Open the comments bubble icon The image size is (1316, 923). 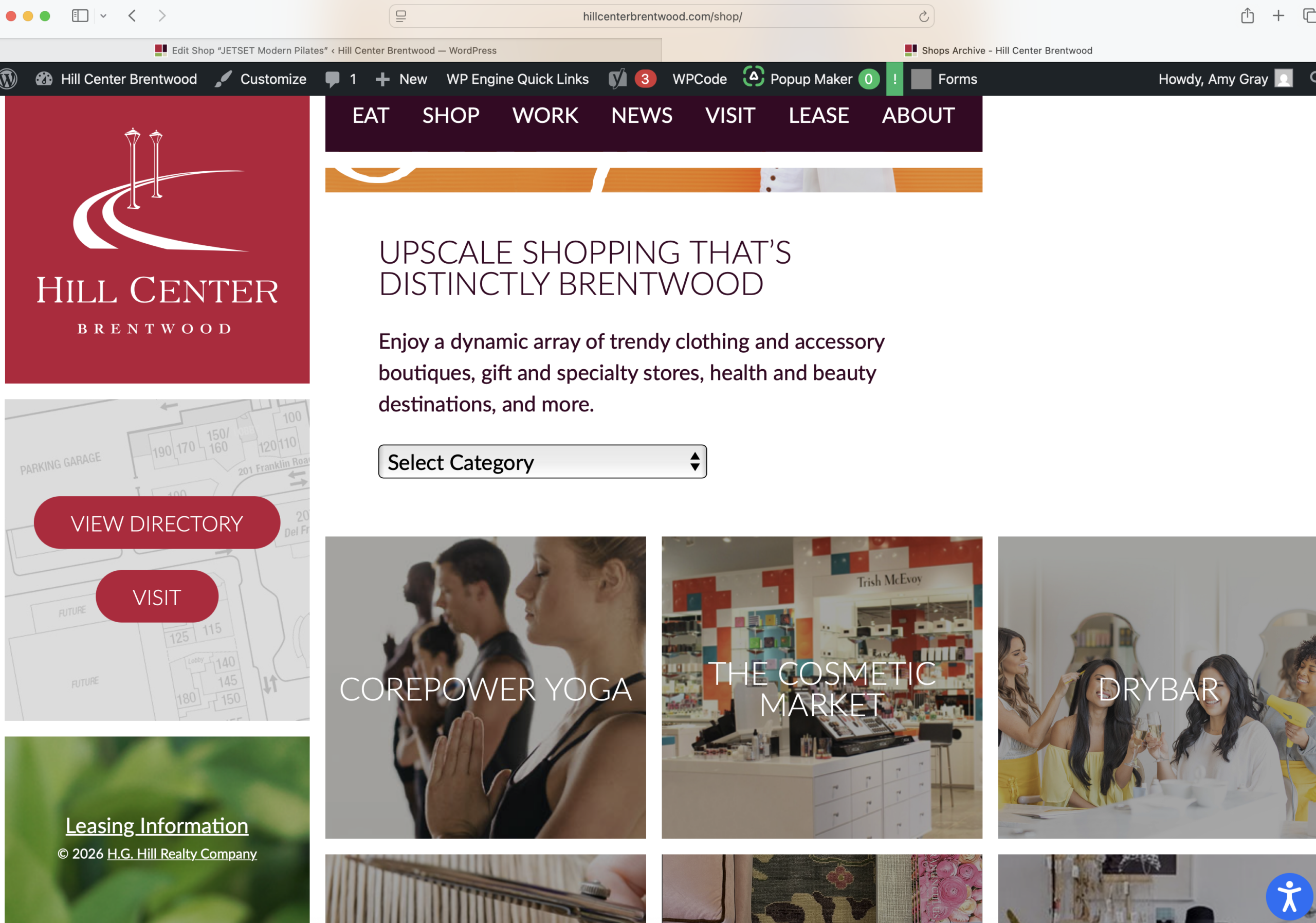[333, 79]
